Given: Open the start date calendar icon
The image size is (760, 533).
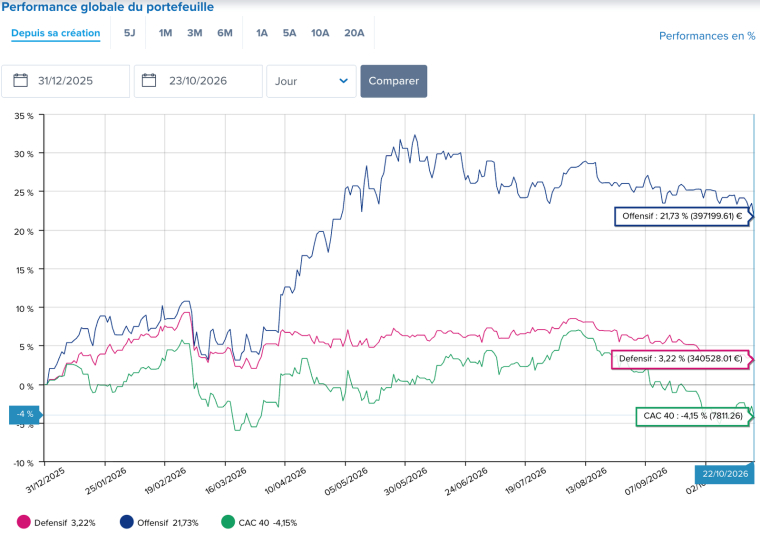Looking at the screenshot, I should coord(20,80).
